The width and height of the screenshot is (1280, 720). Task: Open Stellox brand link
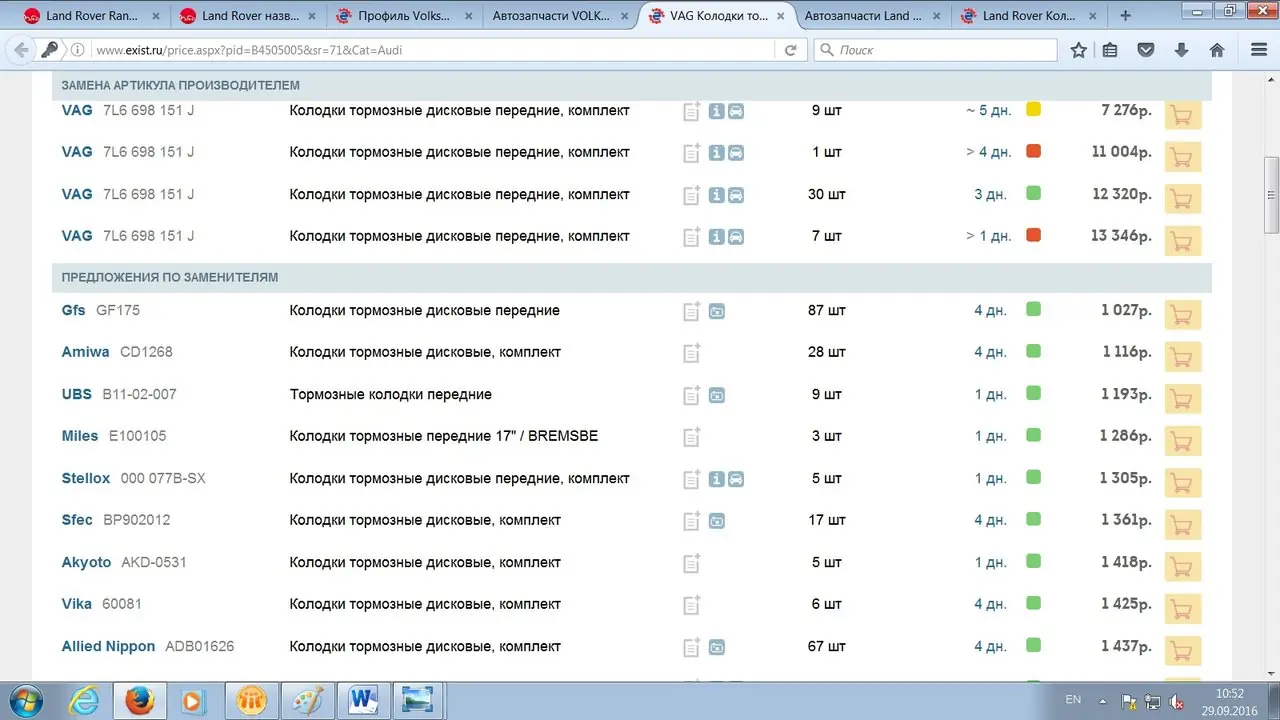point(86,478)
